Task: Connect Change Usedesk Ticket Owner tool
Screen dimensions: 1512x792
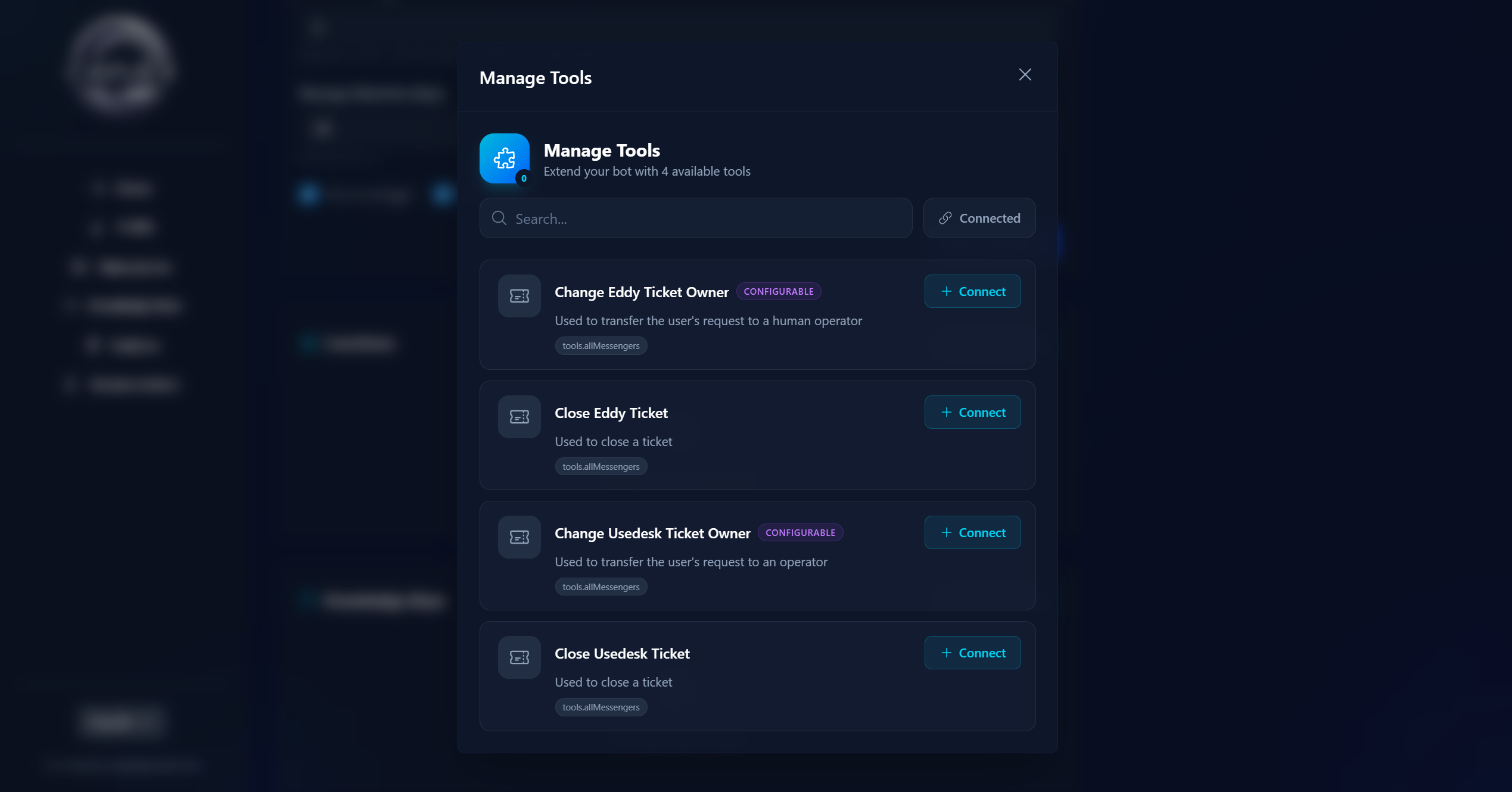Action: click(x=972, y=533)
